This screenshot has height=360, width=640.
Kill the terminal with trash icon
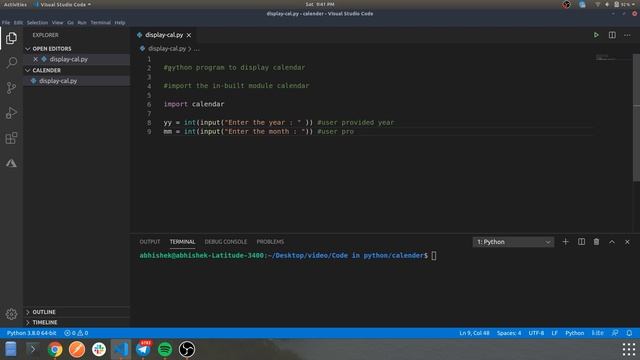click(596, 242)
